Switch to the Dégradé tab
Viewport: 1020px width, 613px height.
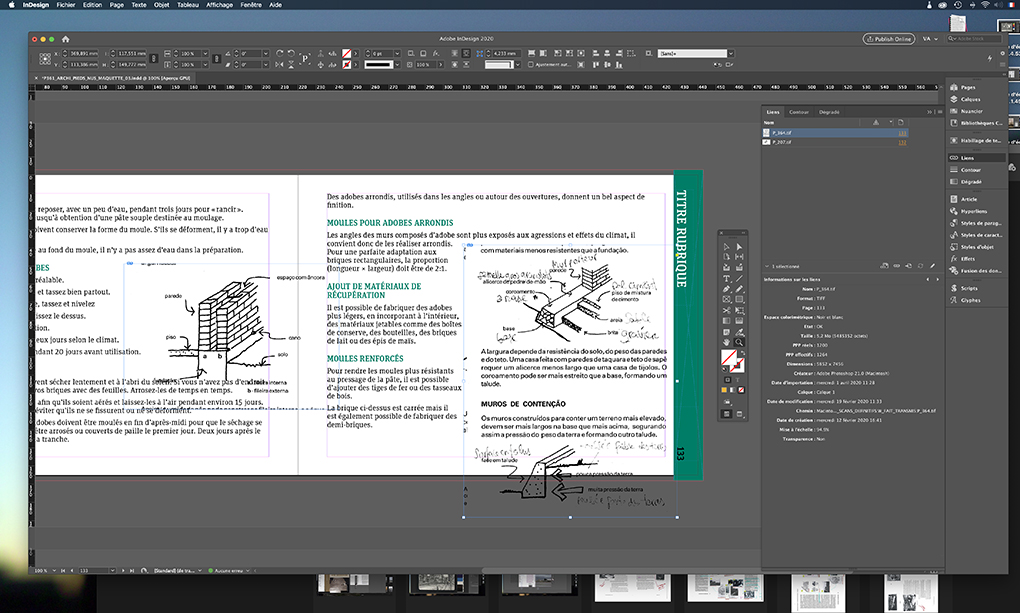829,112
